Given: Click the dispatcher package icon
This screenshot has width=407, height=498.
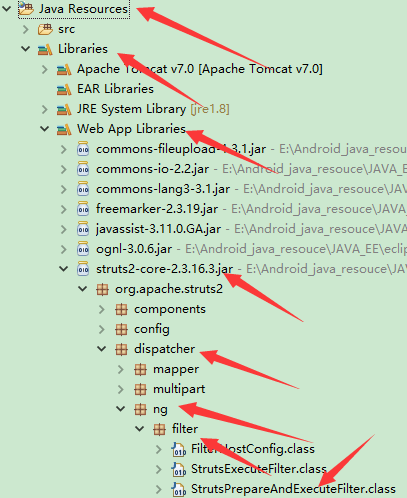Looking at the screenshot, I should [121, 349].
